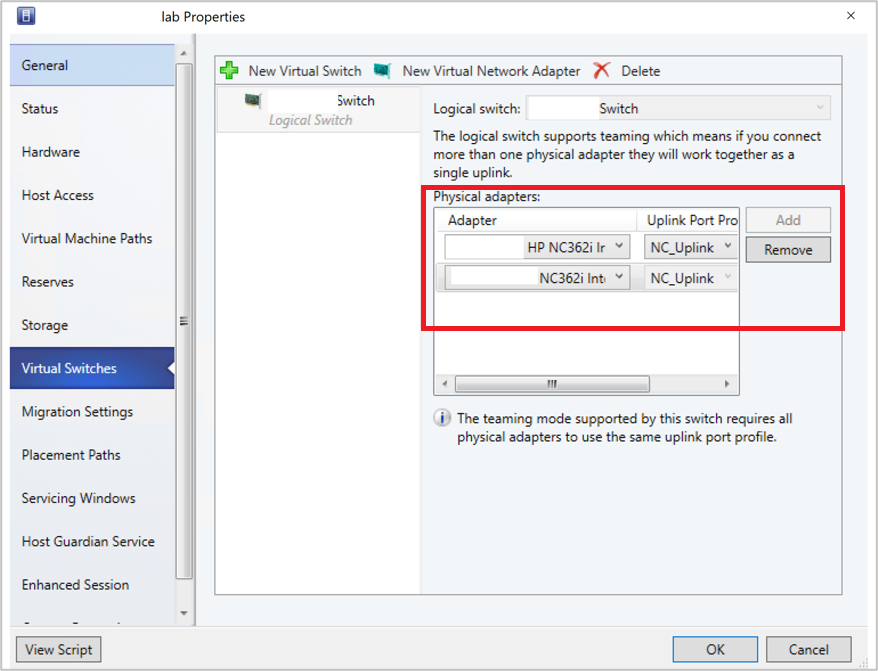The width and height of the screenshot is (878, 671).
Task: Go to Placement Paths
Action: point(92,455)
